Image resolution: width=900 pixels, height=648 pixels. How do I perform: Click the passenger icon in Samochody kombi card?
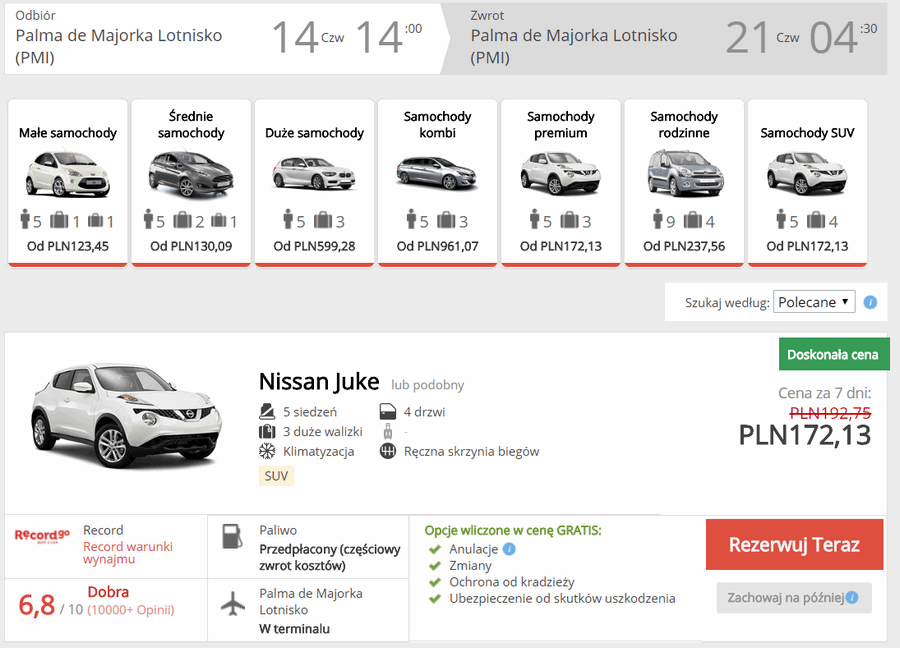pyautogui.click(x=411, y=219)
